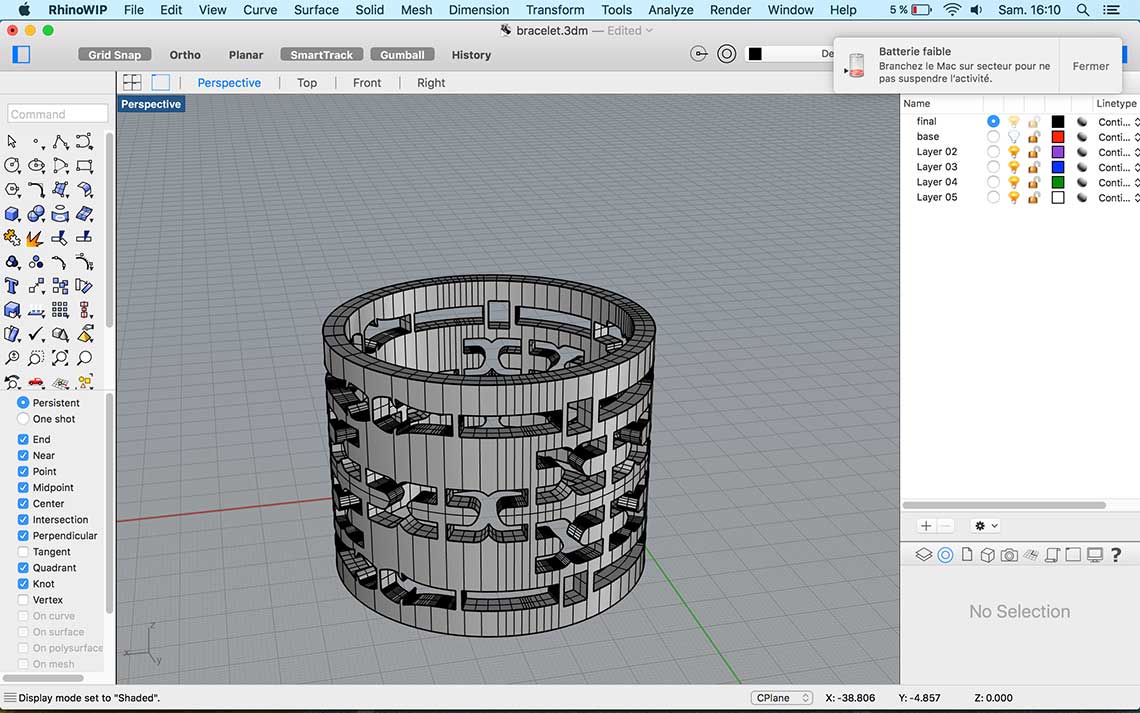
Task: Select the One shot snap mode
Action: (23, 419)
